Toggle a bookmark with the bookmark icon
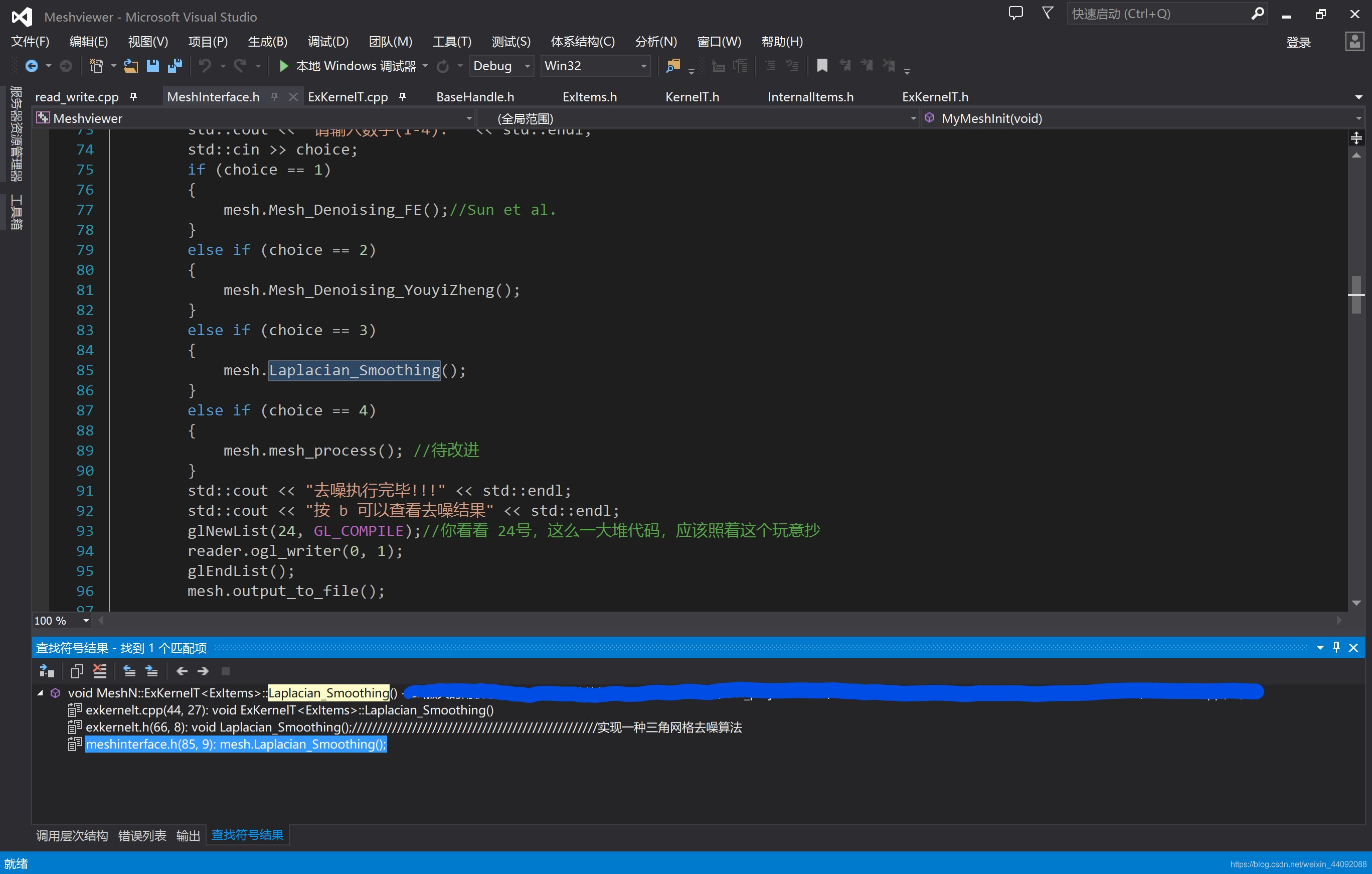The height and width of the screenshot is (874, 1372). pos(822,66)
